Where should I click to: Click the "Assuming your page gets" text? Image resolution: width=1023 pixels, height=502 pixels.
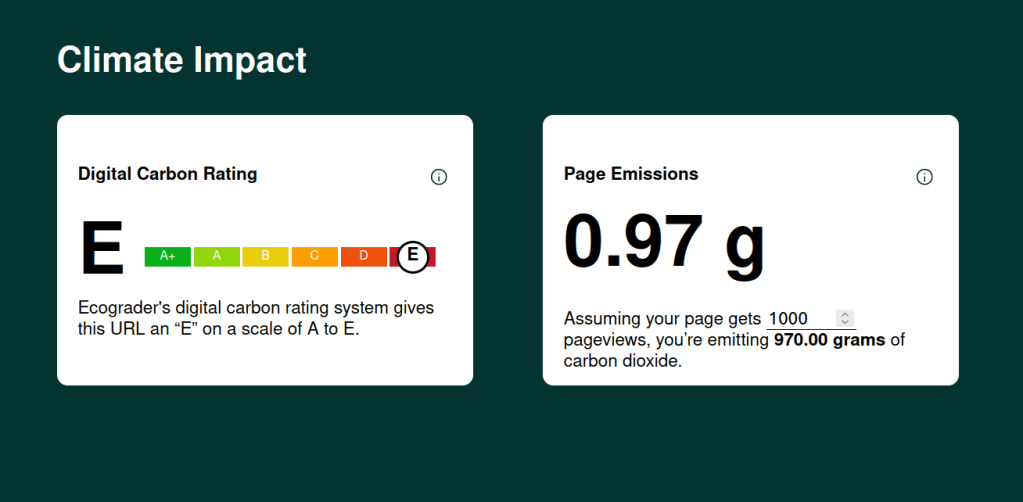tap(662, 318)
